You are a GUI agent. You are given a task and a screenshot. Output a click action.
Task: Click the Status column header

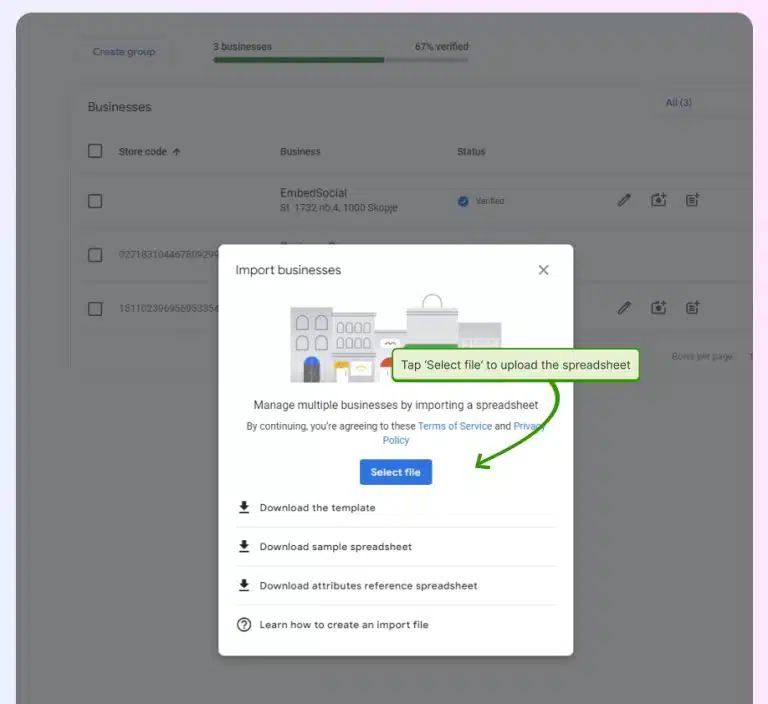[471, 152]
